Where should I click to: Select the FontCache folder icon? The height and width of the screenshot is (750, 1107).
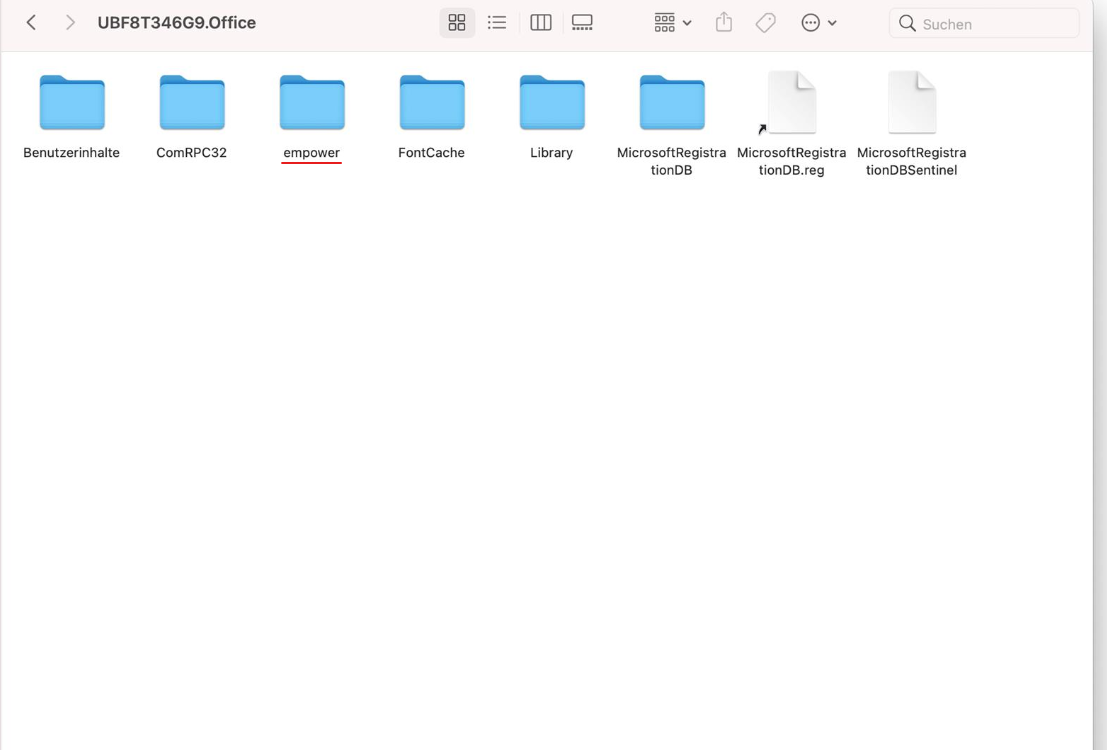[x=432, y=102]
